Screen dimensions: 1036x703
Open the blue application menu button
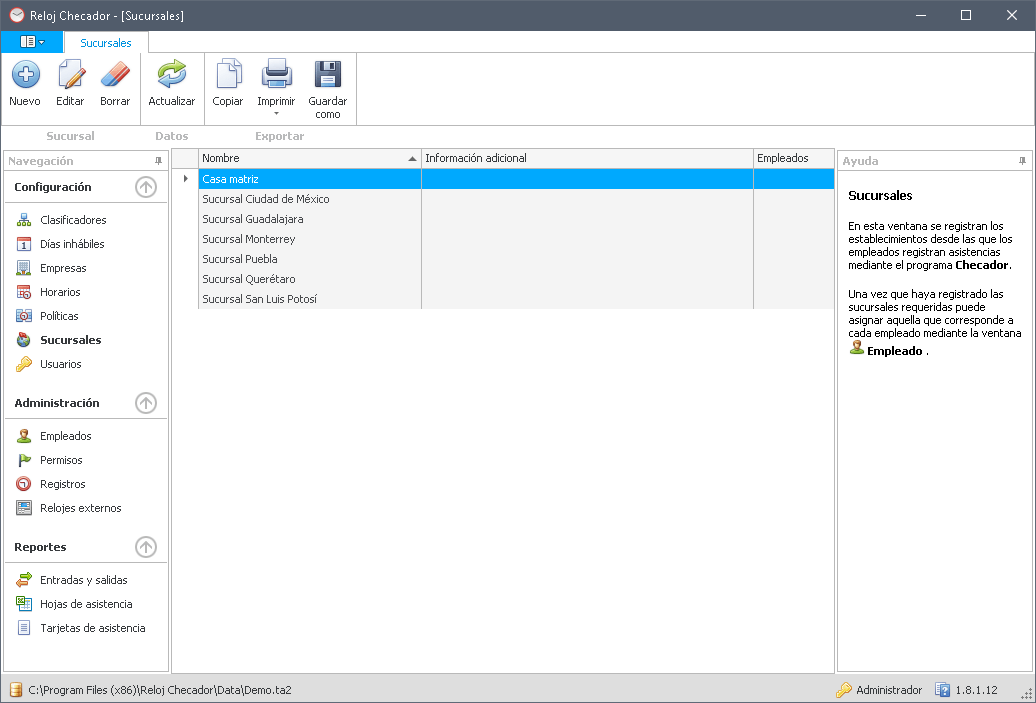click(x=32, y=42)
